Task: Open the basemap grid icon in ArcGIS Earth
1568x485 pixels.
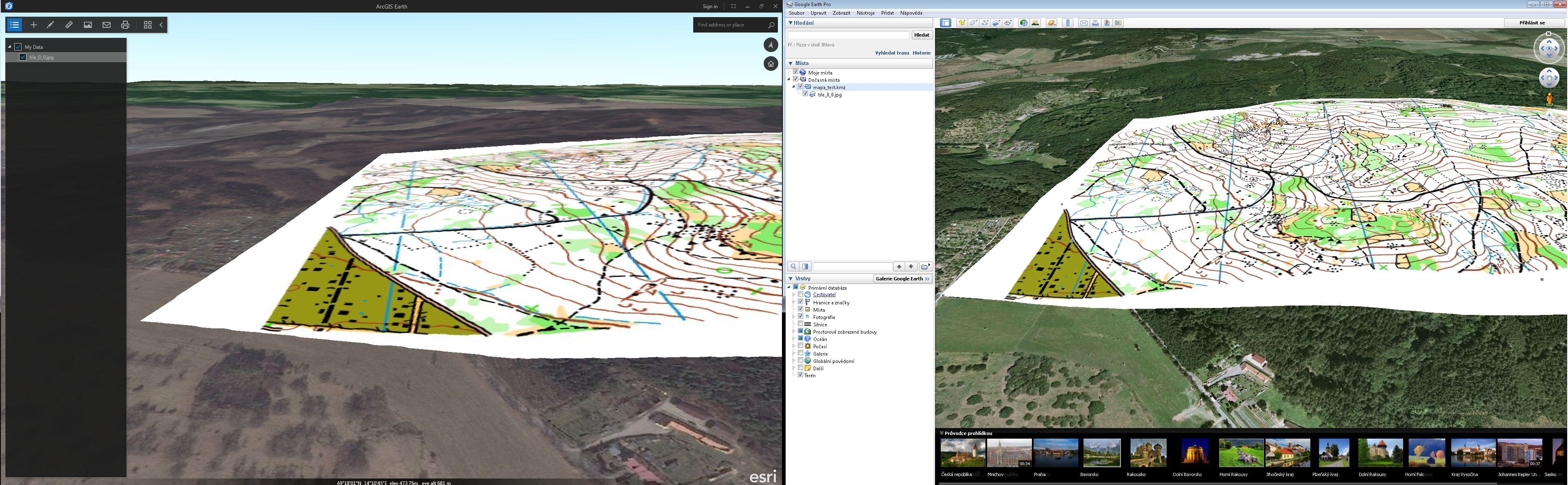Action: click(147, 25)
